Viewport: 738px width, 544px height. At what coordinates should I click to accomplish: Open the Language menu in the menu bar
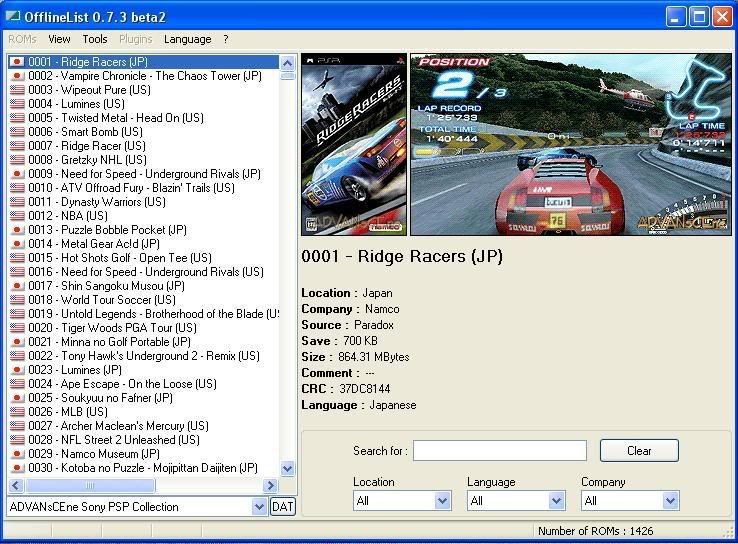pyautogui.click(x=187, y=39)
